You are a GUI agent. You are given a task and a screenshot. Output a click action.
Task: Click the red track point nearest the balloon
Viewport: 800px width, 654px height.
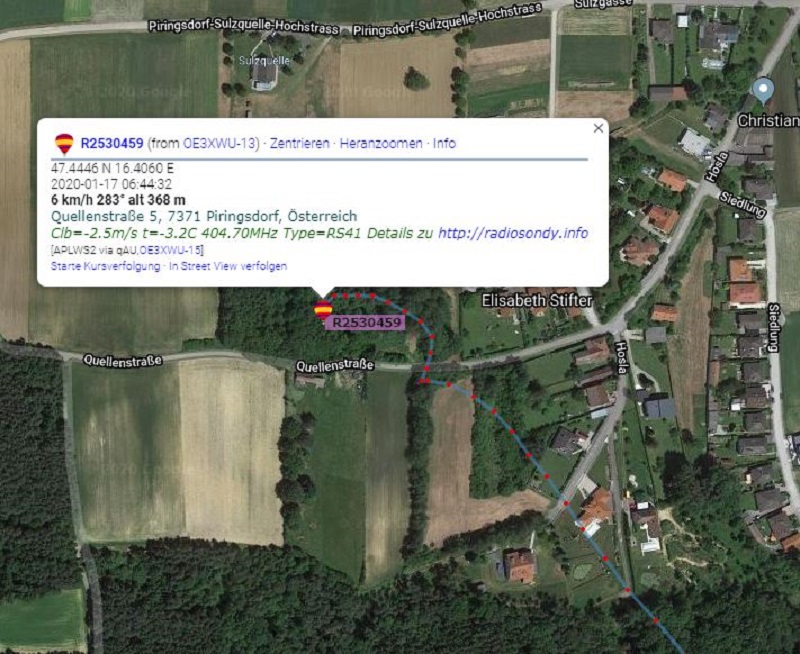point(334,295)
